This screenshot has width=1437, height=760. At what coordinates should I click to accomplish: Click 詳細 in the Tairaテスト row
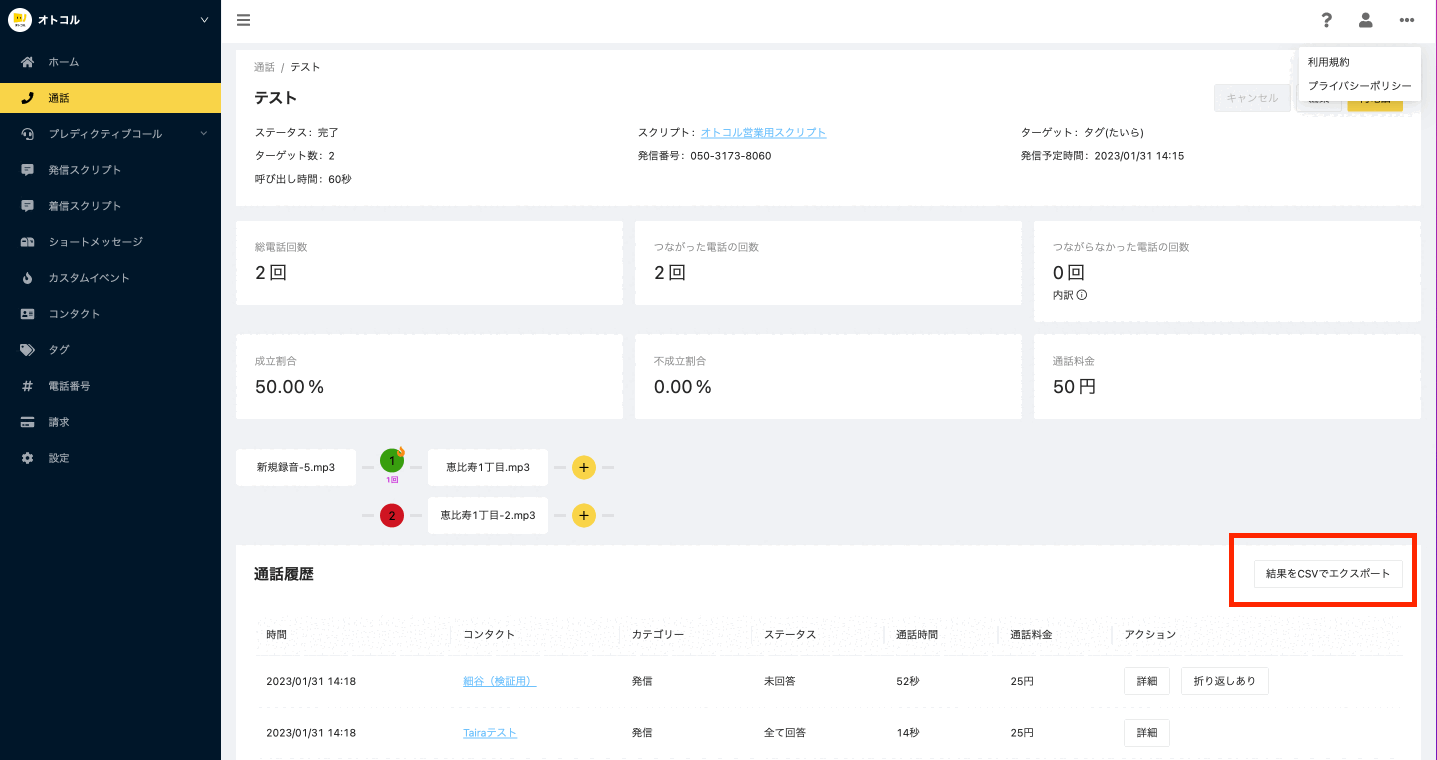point(1147,733)
